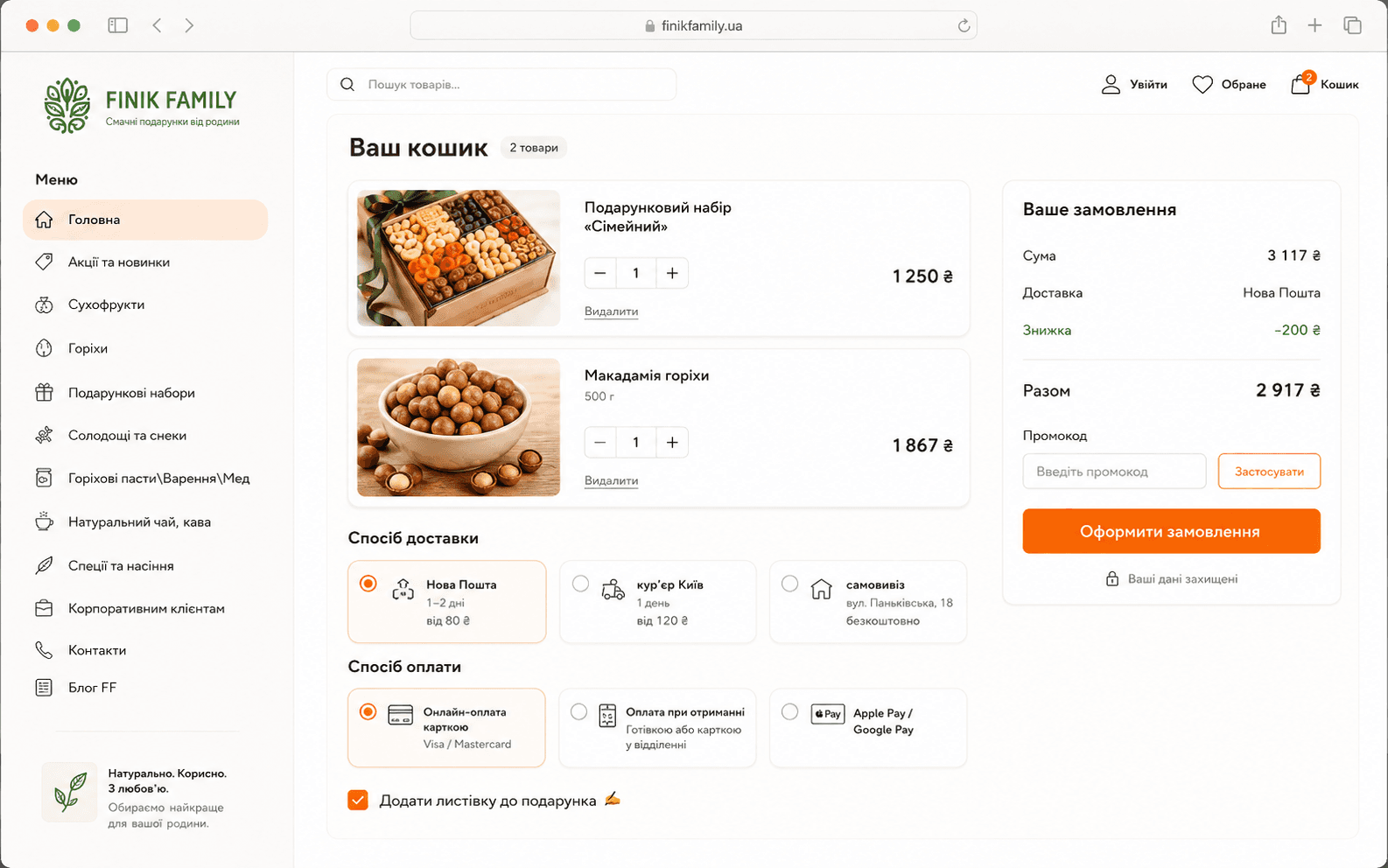Uncheck Додати листівку до подарунка checkbox

358,800
